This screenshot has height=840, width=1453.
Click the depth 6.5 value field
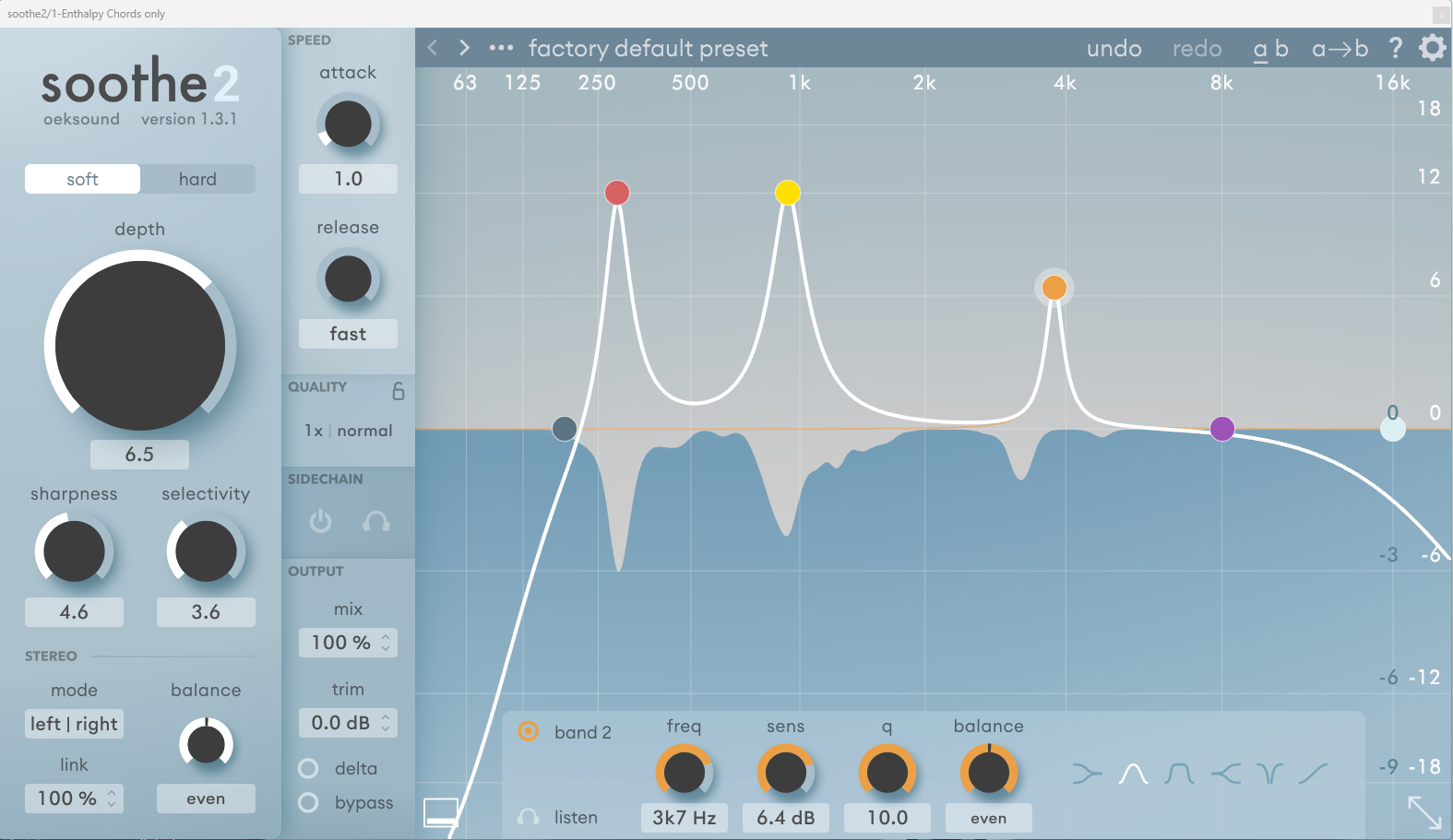[139, 455]
